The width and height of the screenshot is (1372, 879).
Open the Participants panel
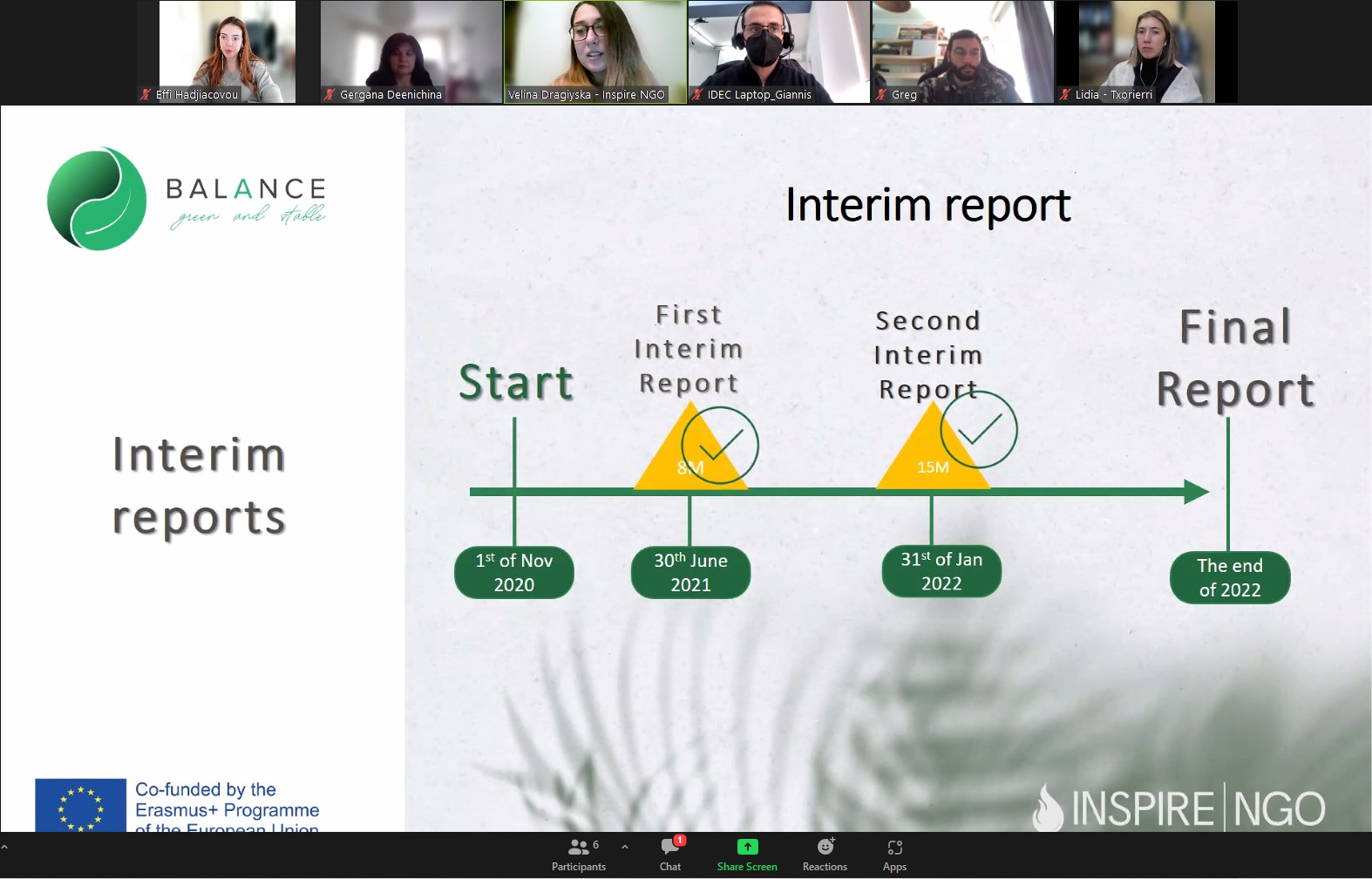(x=579, y=855)
